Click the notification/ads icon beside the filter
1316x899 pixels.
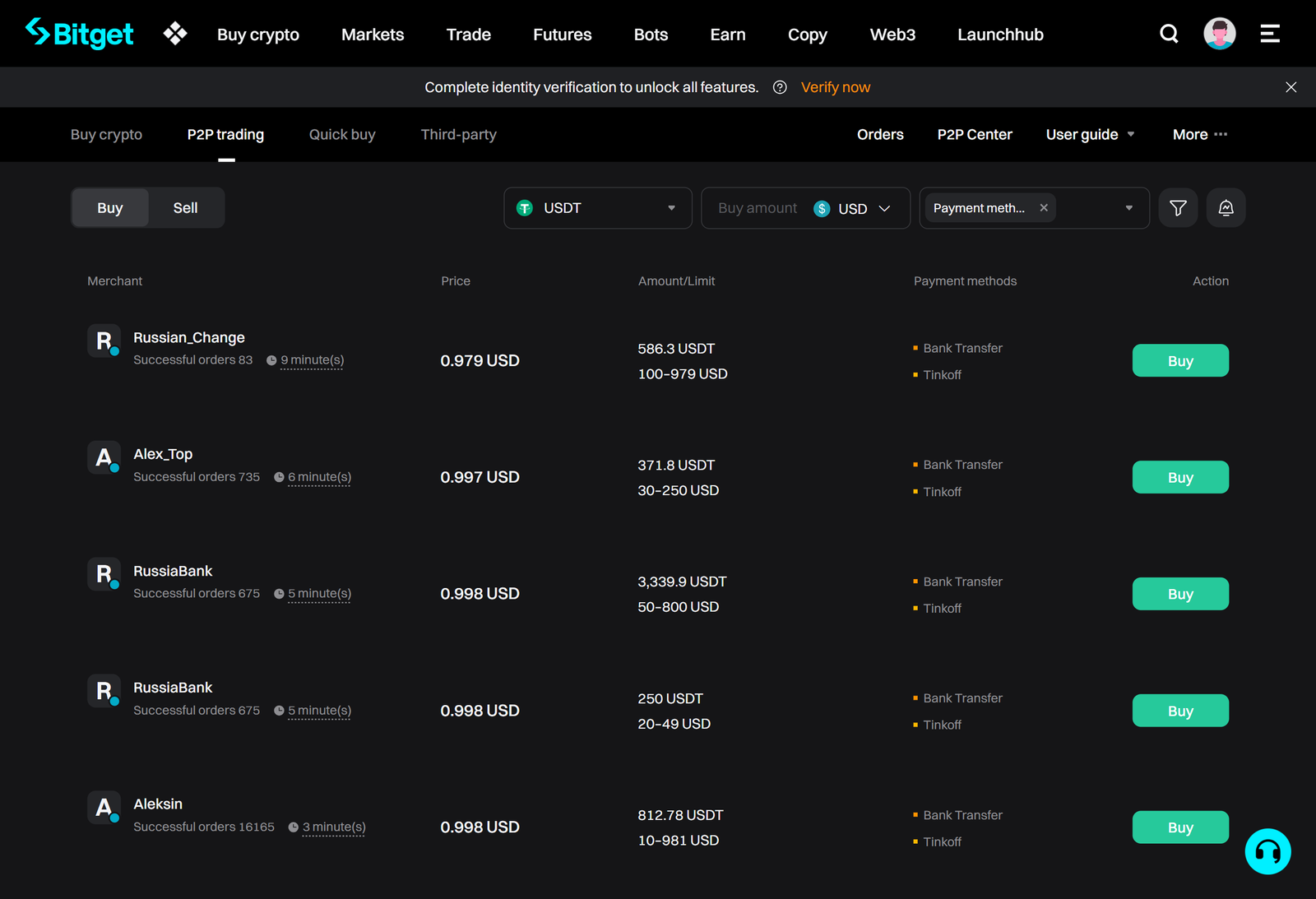click(x=1226, y=207)
